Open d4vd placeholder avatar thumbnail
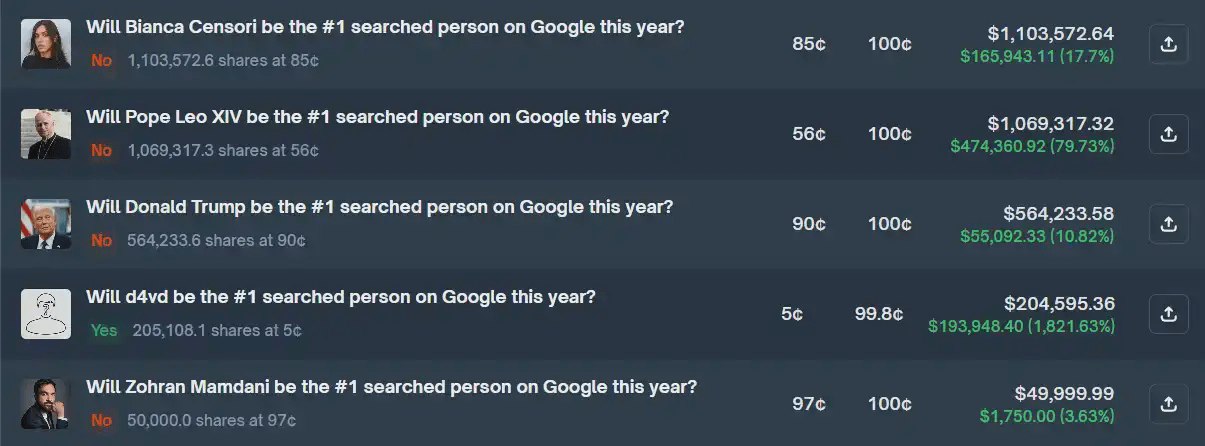The height and width of the screenshot is (446, 1205). 46,314
